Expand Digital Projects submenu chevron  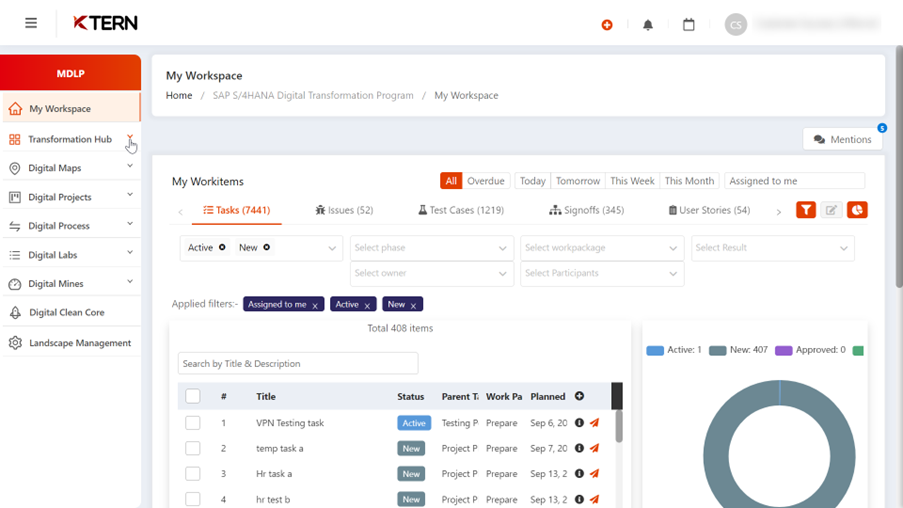click(130, 195)
